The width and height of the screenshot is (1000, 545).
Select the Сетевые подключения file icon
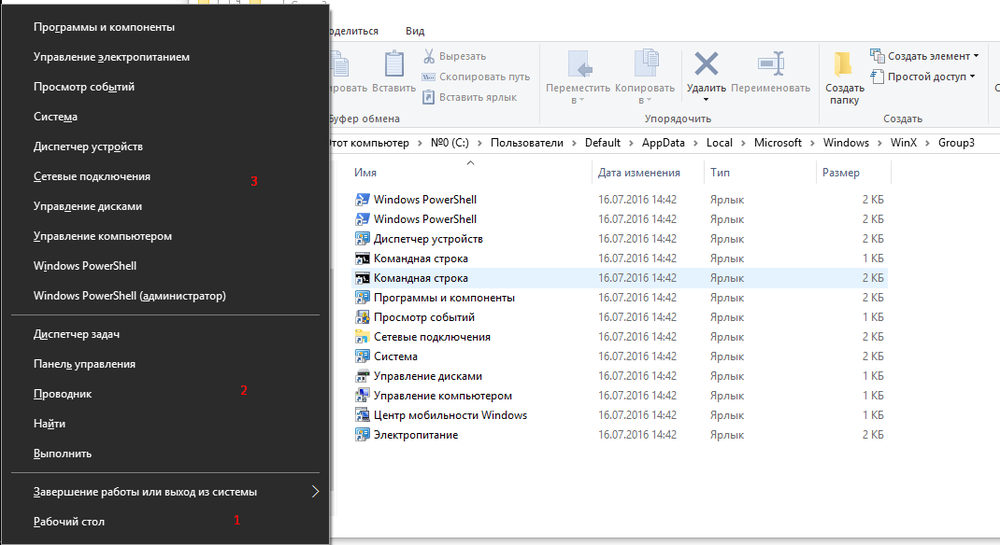coord(362,337)
